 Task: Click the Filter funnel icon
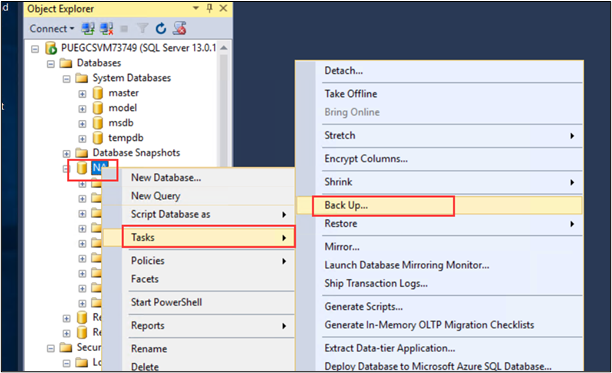(142, 28)
